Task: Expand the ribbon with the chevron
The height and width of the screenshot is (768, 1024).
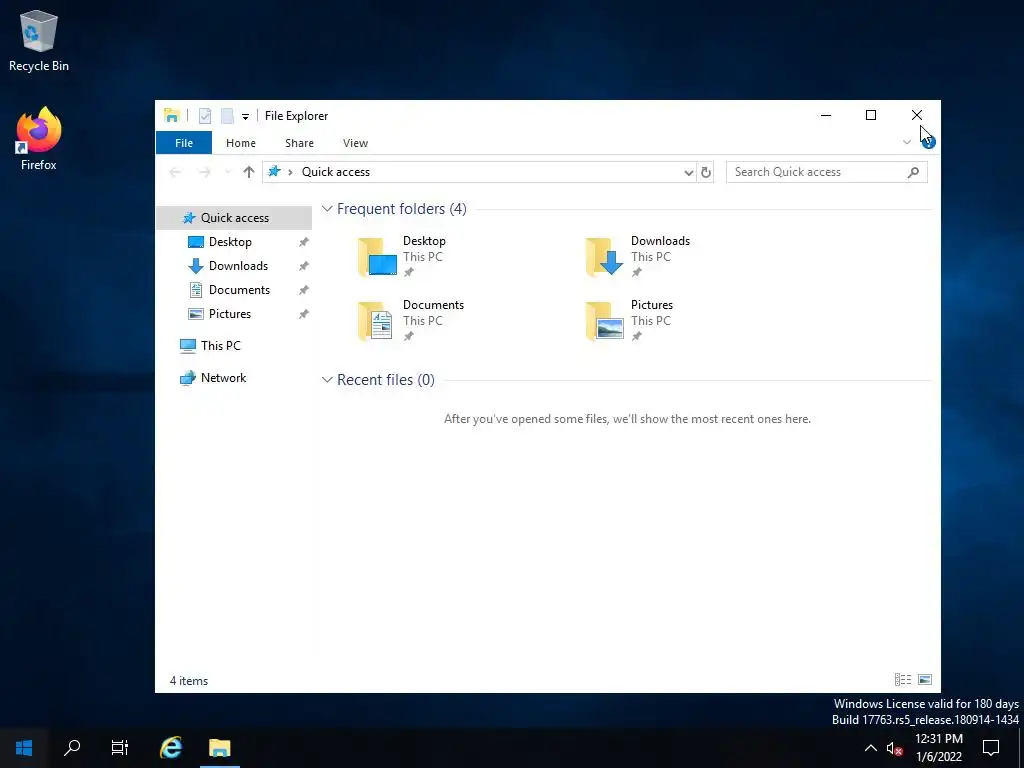Action: coord(906,142)
